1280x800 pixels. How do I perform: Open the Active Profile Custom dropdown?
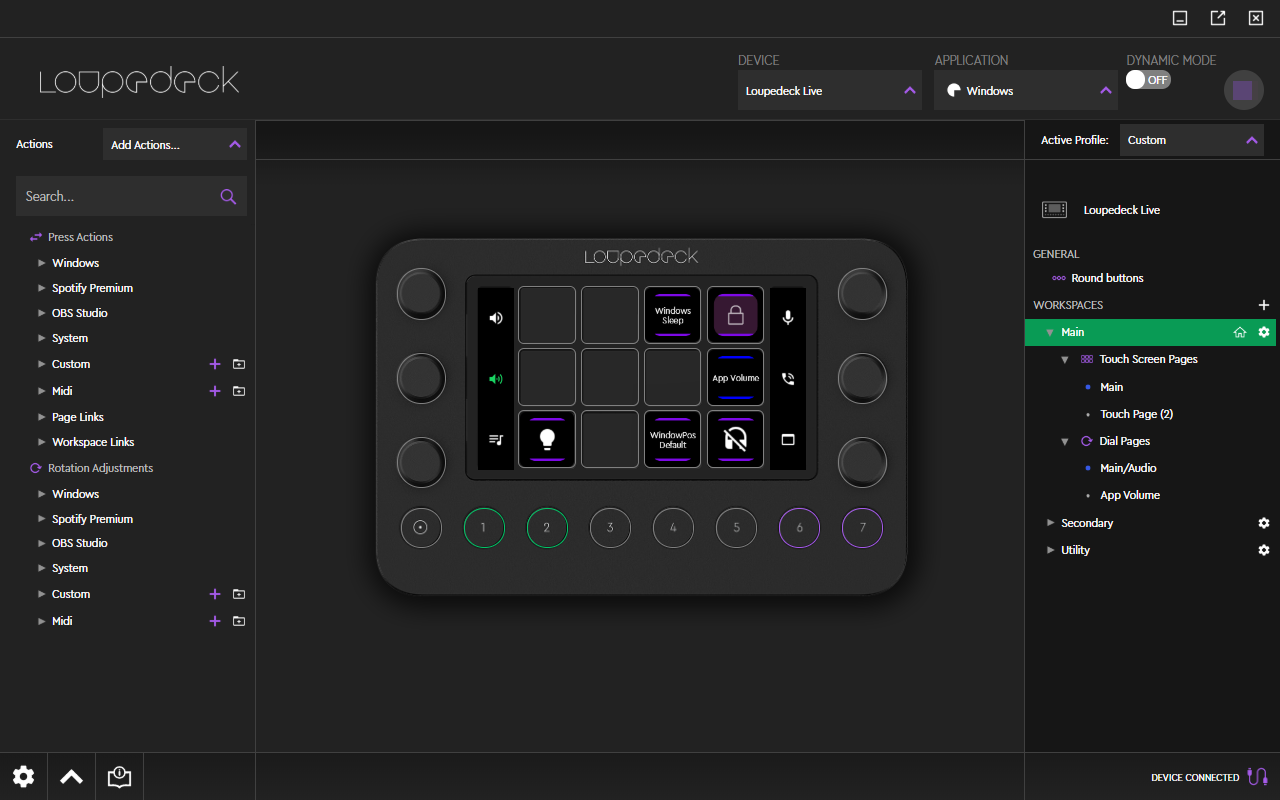1192,140
